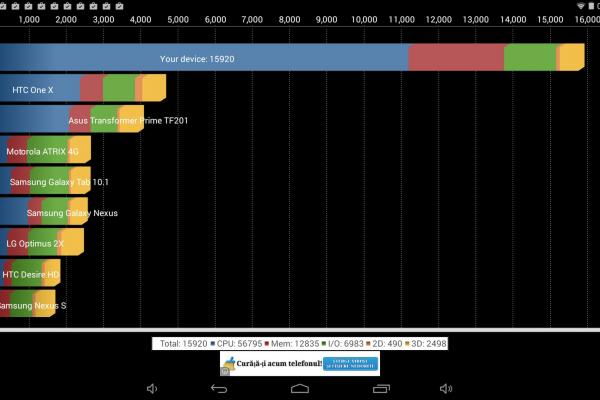The height and width of the screenshot is (400, 600).
Task: Tap the small ad info icon on the banner's lower-left corner
Action: pyautogui.click(x=225, y=371)
